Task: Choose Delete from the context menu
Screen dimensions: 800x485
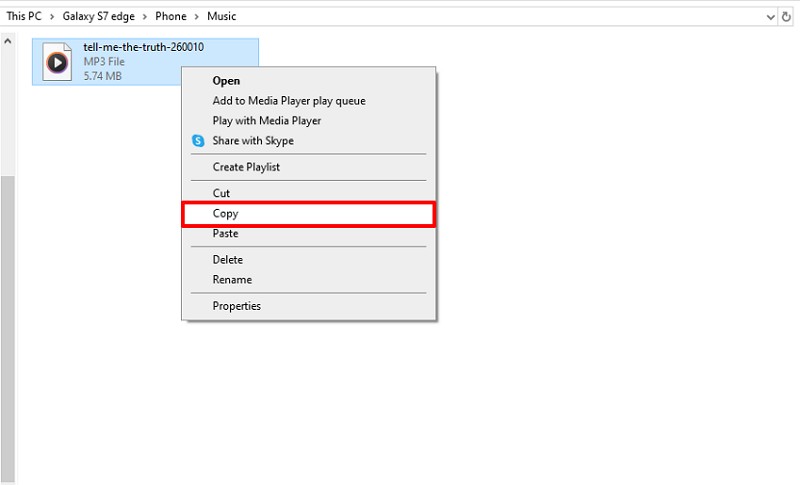Action: [x=308, y=259]
